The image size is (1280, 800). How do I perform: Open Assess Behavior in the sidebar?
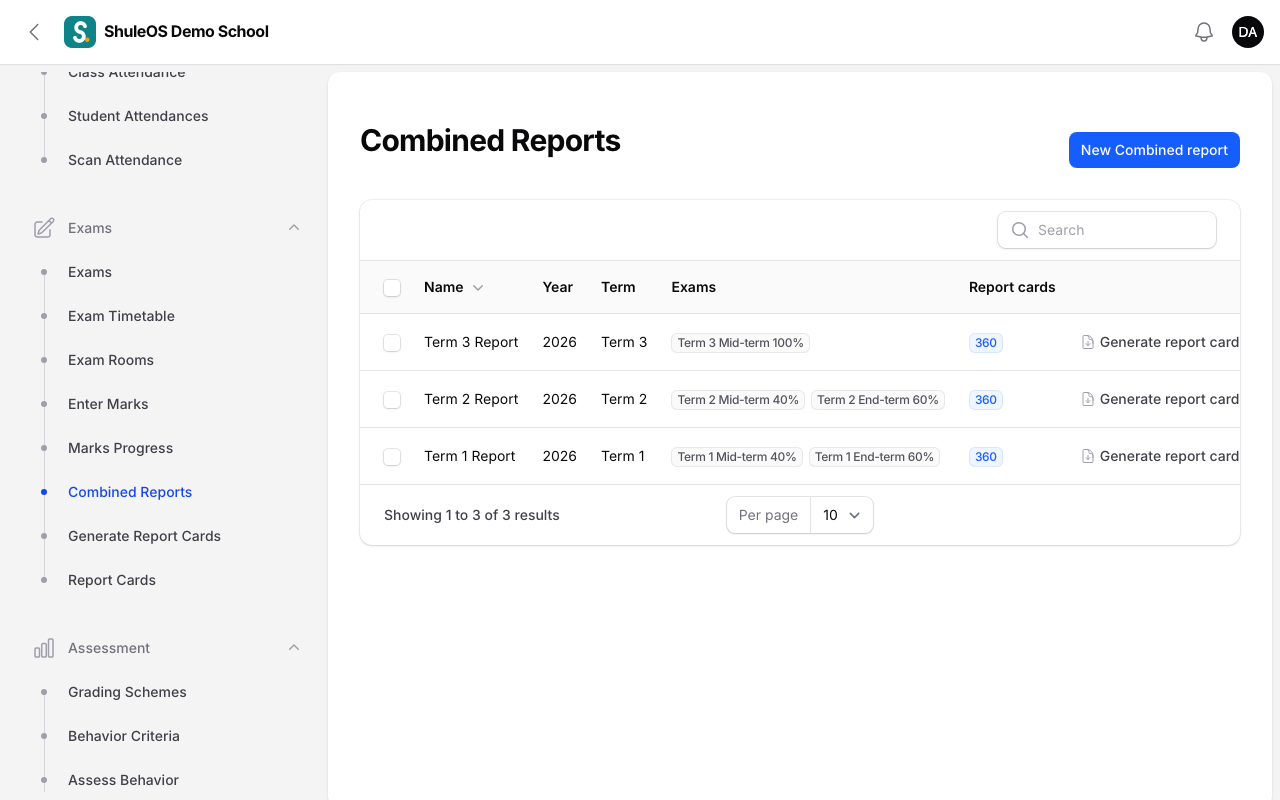pyautogui.click(x=123, y=780)
